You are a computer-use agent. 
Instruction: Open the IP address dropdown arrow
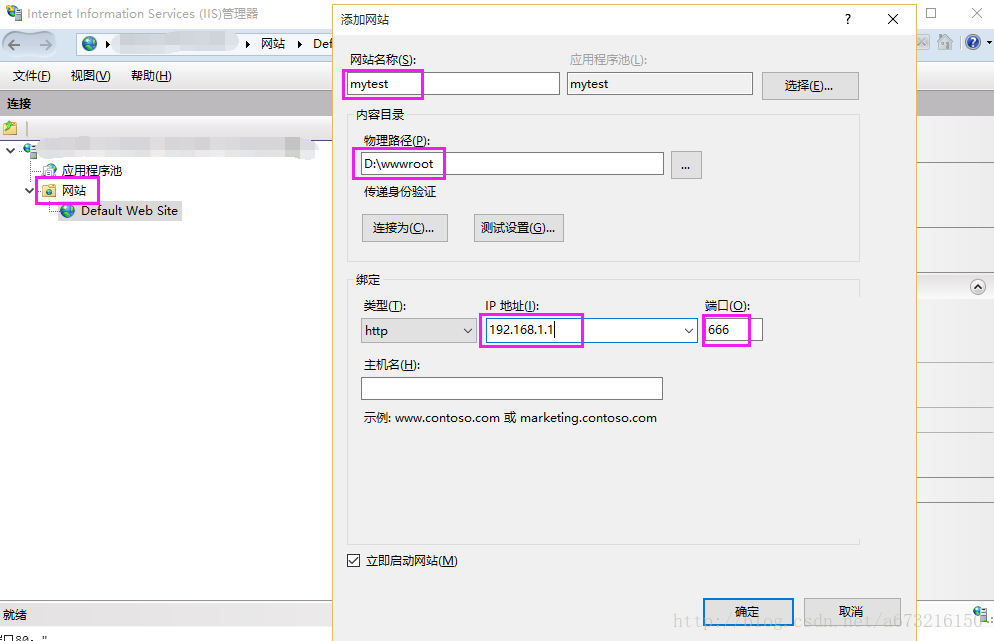tap(688, 331)
